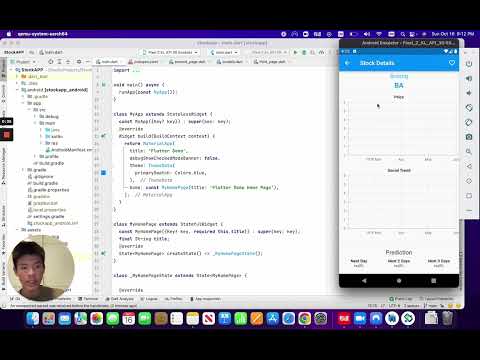Open Google Chrome from the Dock
Image resolution: width=480 pixels, height=360 pixels.
click(x=305, y=319)
